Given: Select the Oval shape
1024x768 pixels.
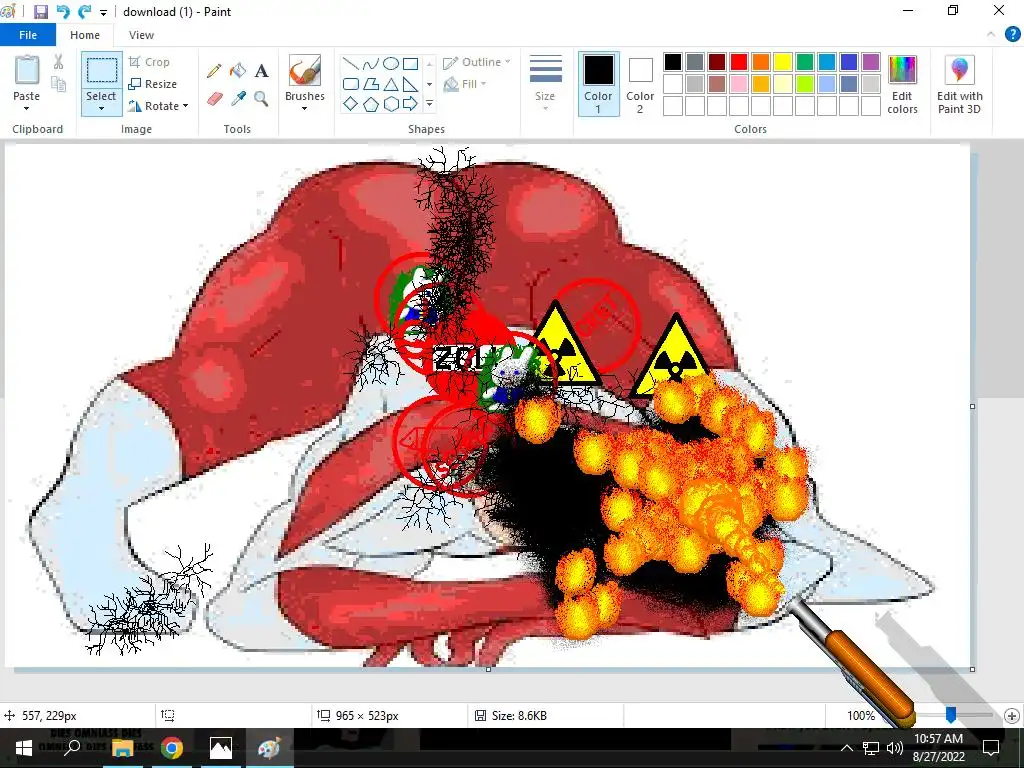Looking at the screenshot, I should (x=391, y=63).
